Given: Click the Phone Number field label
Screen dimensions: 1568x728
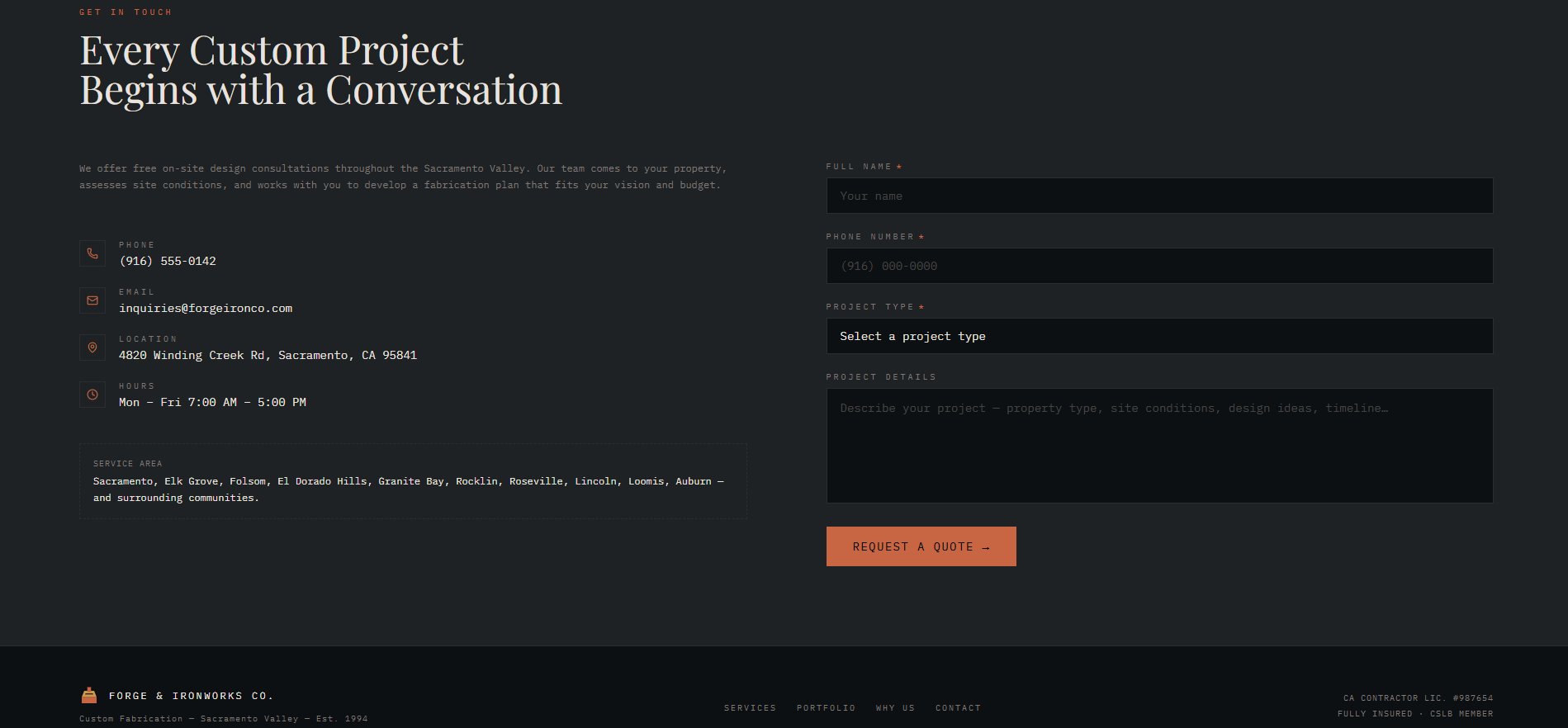Looking at the screenshot, I should coord(874,237).
